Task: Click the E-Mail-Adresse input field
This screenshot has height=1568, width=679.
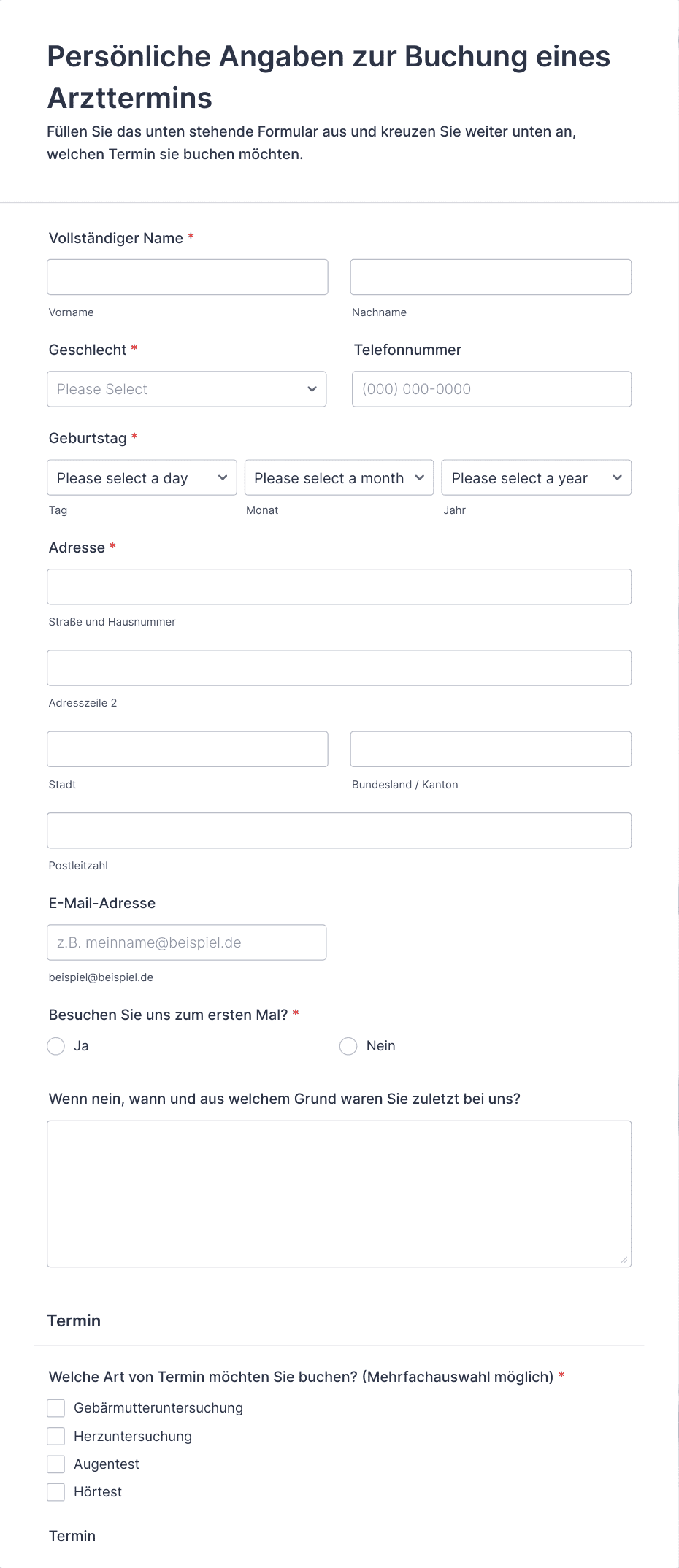Action: (x=187, y=942)
